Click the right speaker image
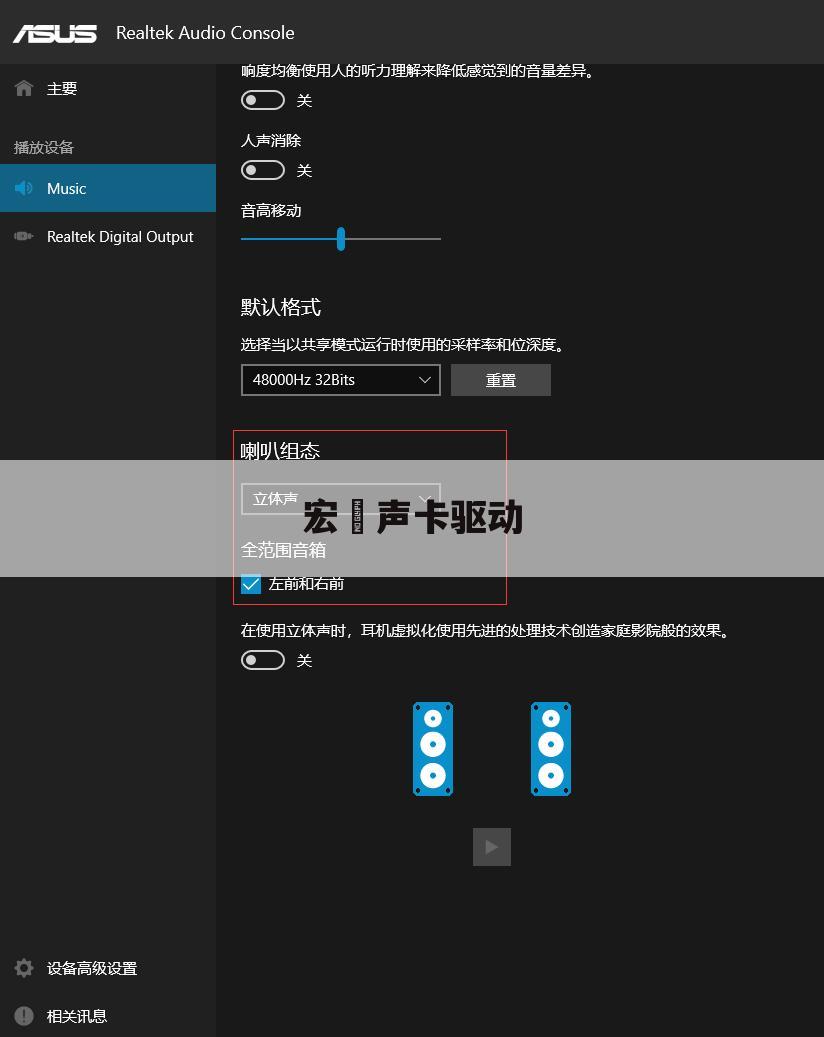Screen dimensions: 824x1037 (551, 749)
